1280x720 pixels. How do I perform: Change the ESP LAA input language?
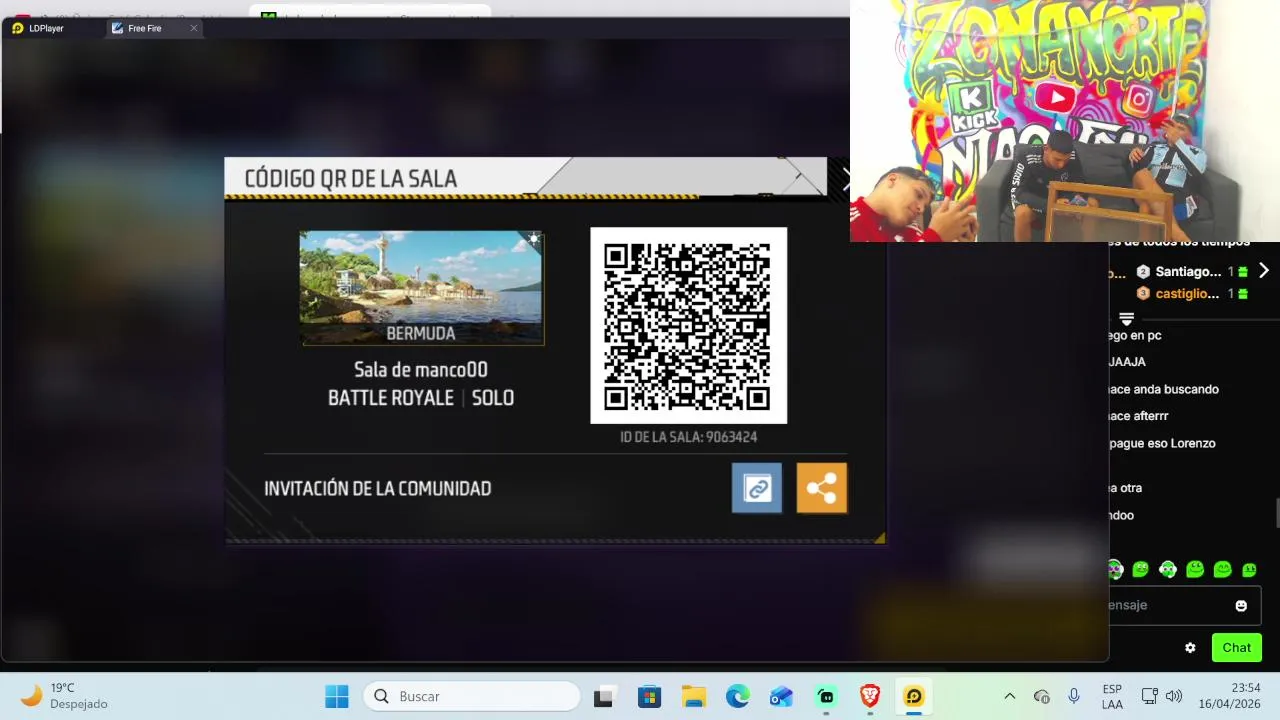click(1112, 696)
